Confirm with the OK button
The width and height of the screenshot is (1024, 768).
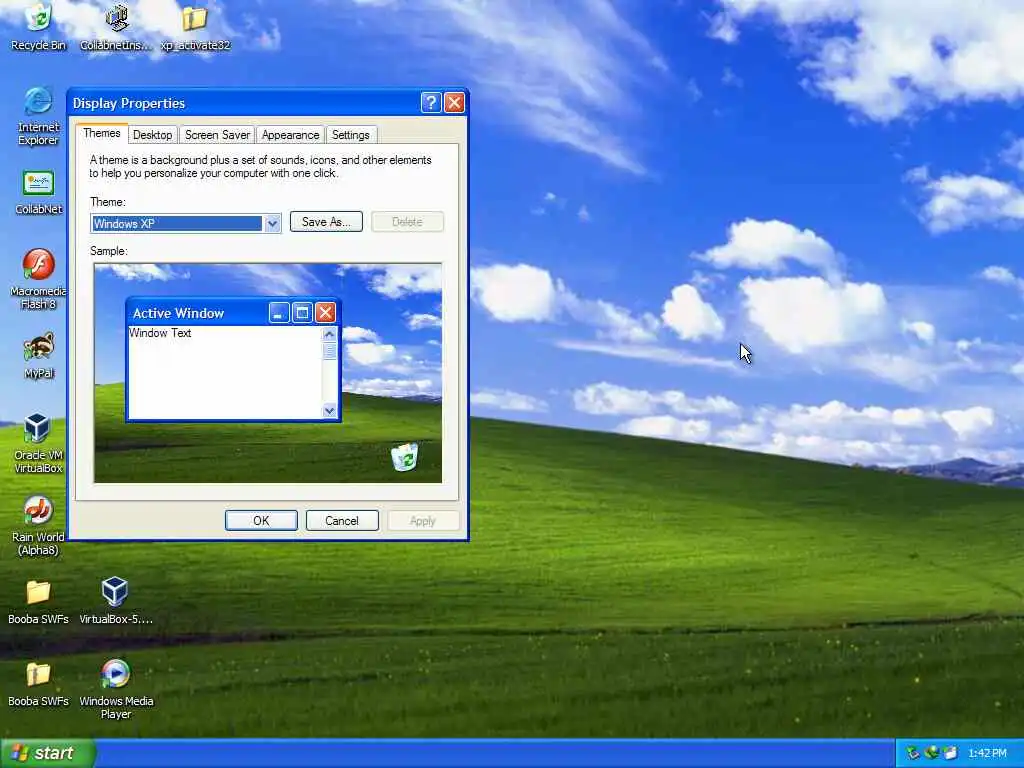tap(261, 520)
